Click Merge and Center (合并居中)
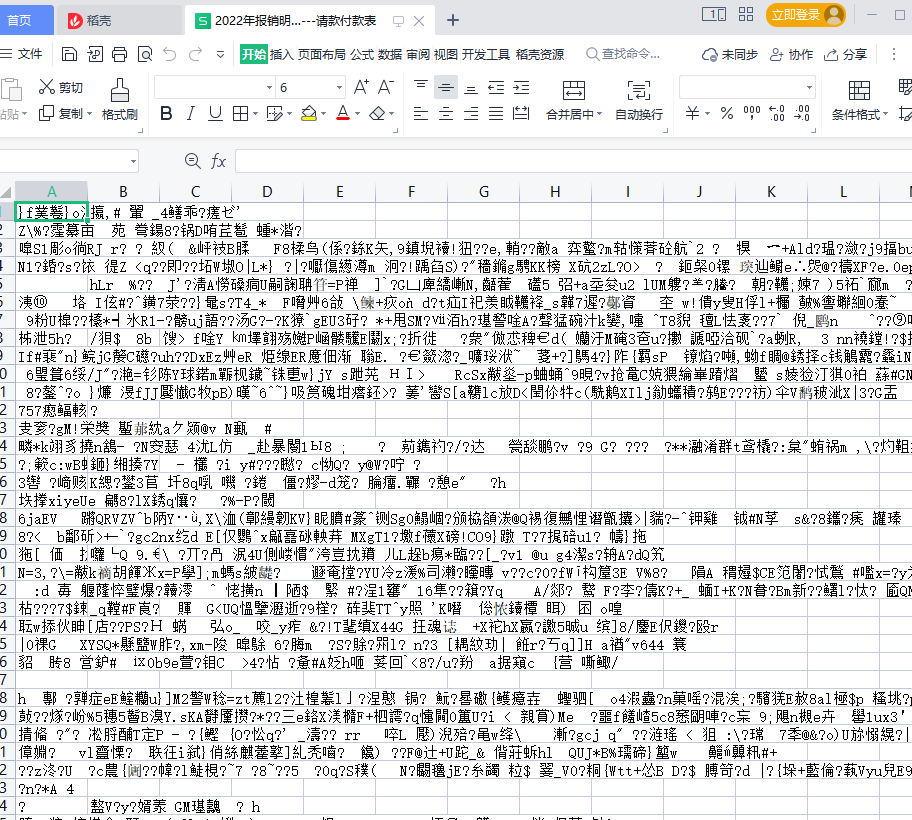912x820 pixels. click(573, 100)
